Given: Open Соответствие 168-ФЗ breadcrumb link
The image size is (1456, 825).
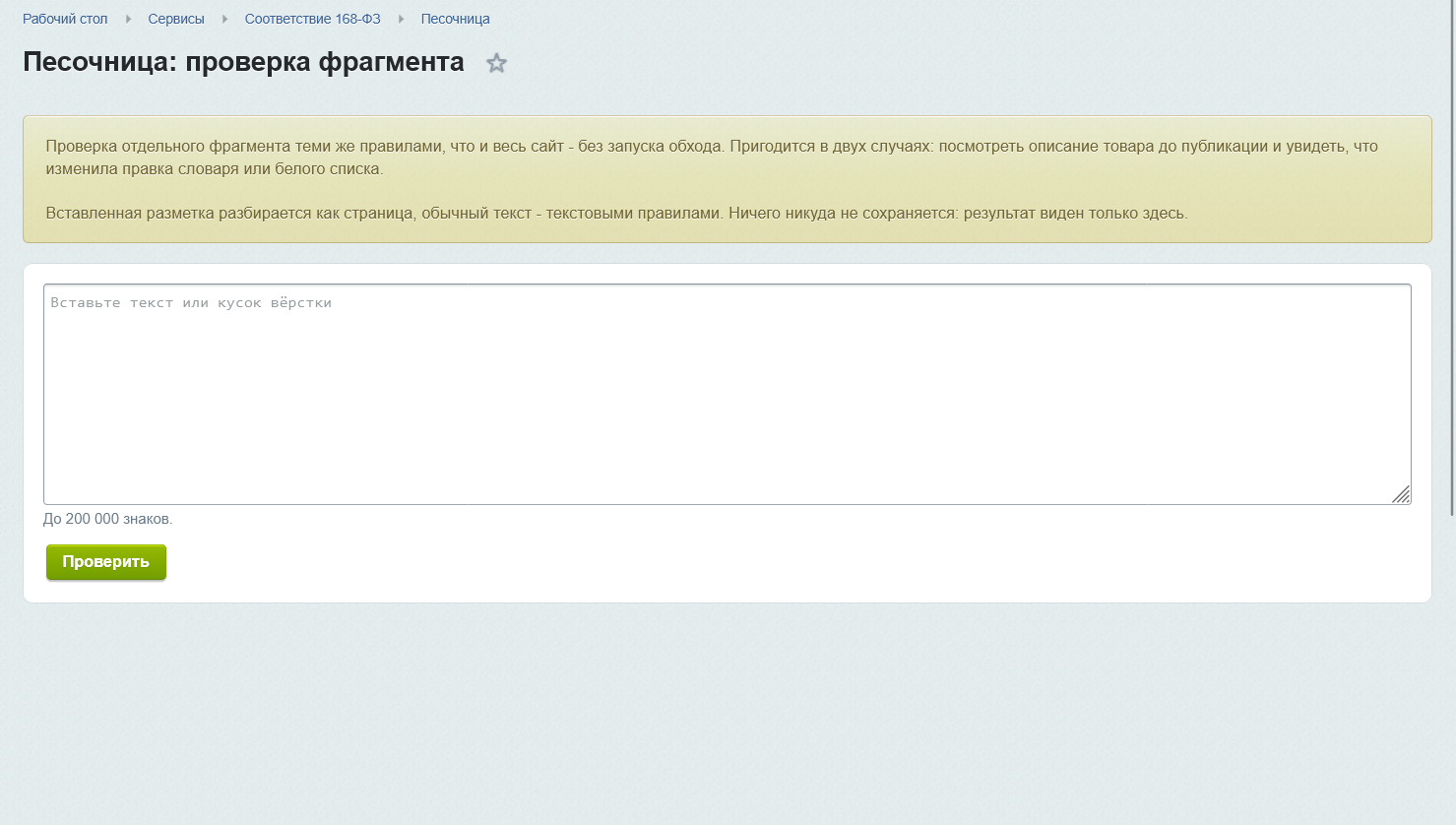Looking at the screenshot, I should (x=313, y=19).
